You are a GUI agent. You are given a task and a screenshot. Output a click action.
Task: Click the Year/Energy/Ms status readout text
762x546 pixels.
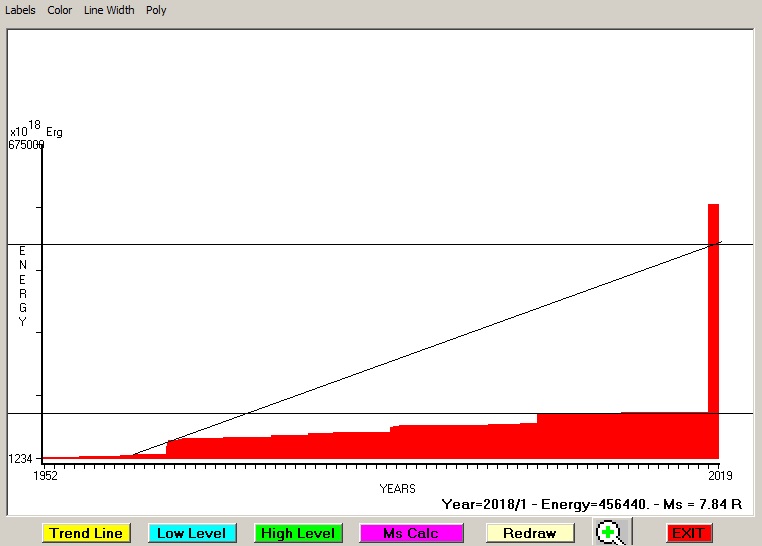pos(591,504)
